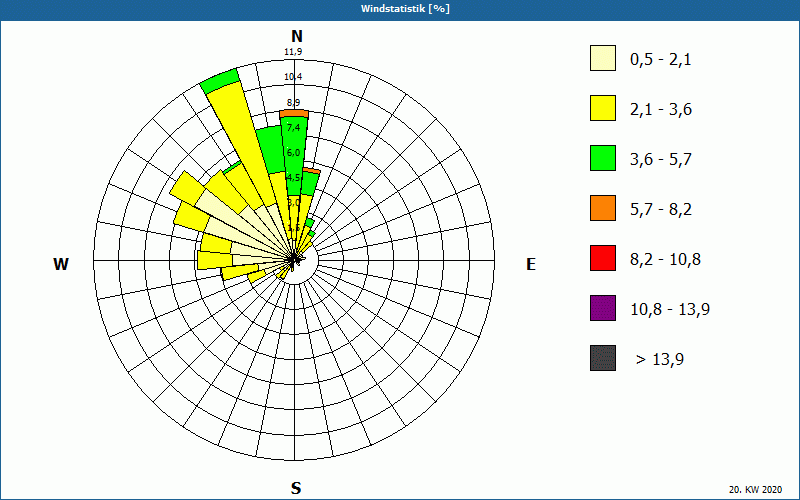800x500 pixels.
Task: Click the 8,9 ring scale value
Action: (x=293, y=103)
